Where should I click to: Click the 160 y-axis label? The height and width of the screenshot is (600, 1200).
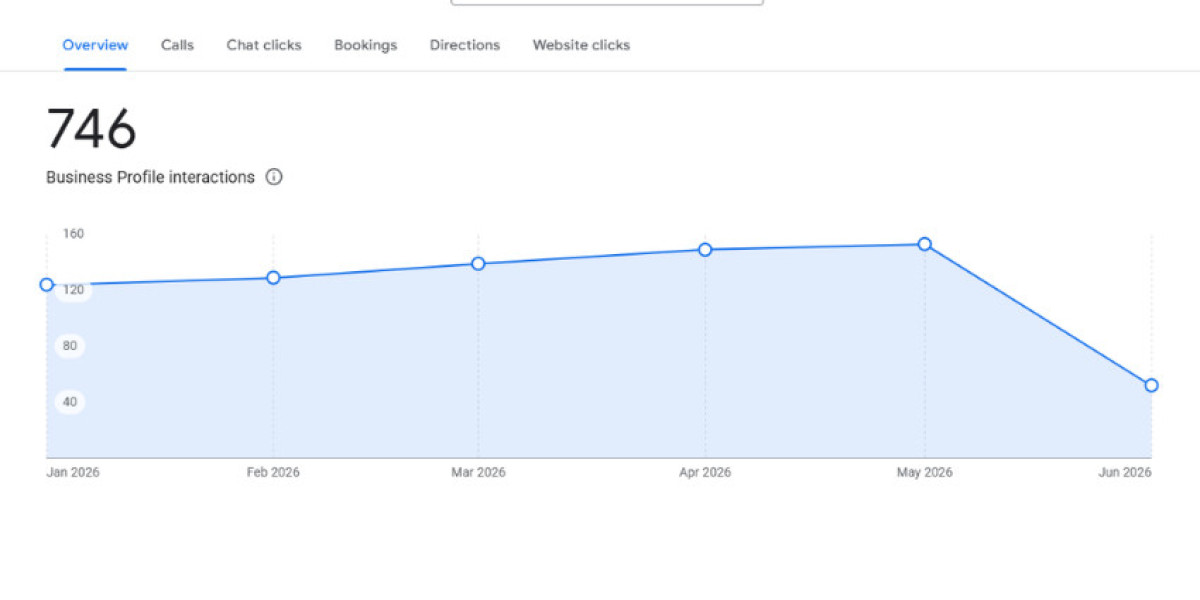coord(73,234)
